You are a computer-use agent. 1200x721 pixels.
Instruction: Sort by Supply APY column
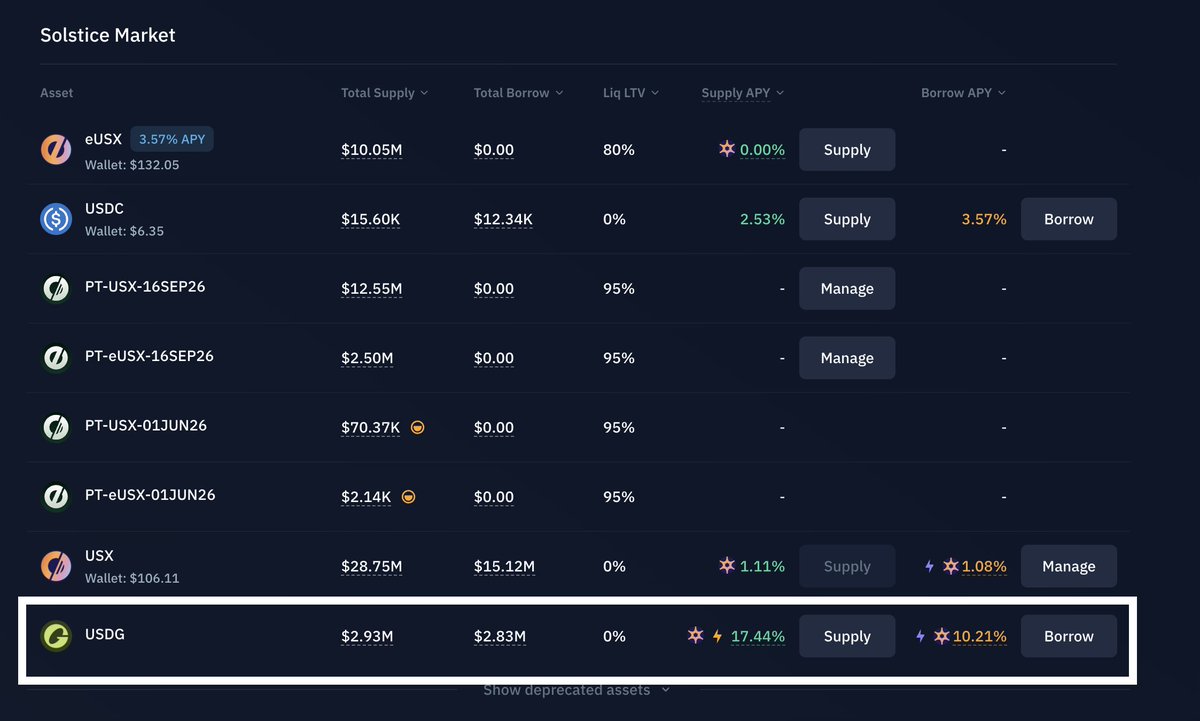pos(743,93)
